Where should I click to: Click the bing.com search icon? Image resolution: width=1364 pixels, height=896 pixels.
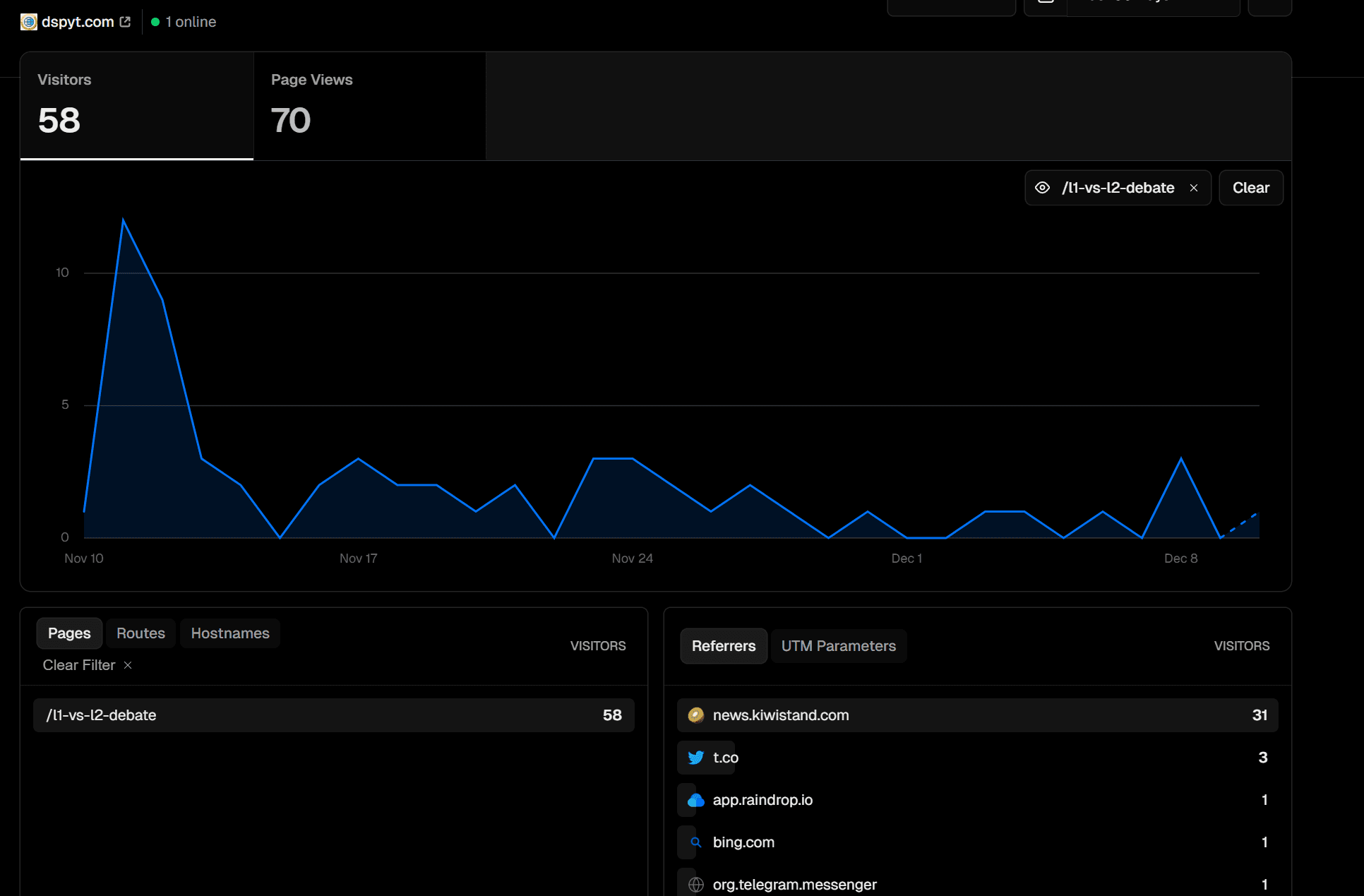[x=696, y=842]
